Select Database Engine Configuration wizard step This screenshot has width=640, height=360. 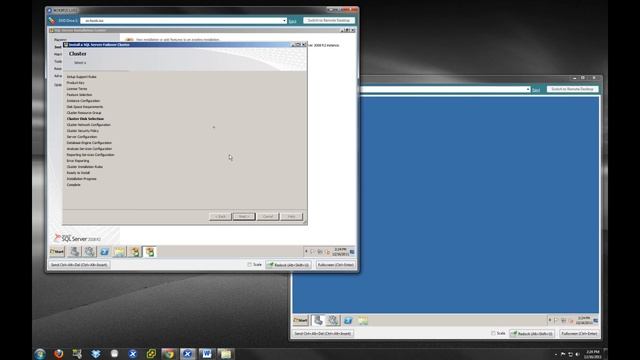pos(89,143)
